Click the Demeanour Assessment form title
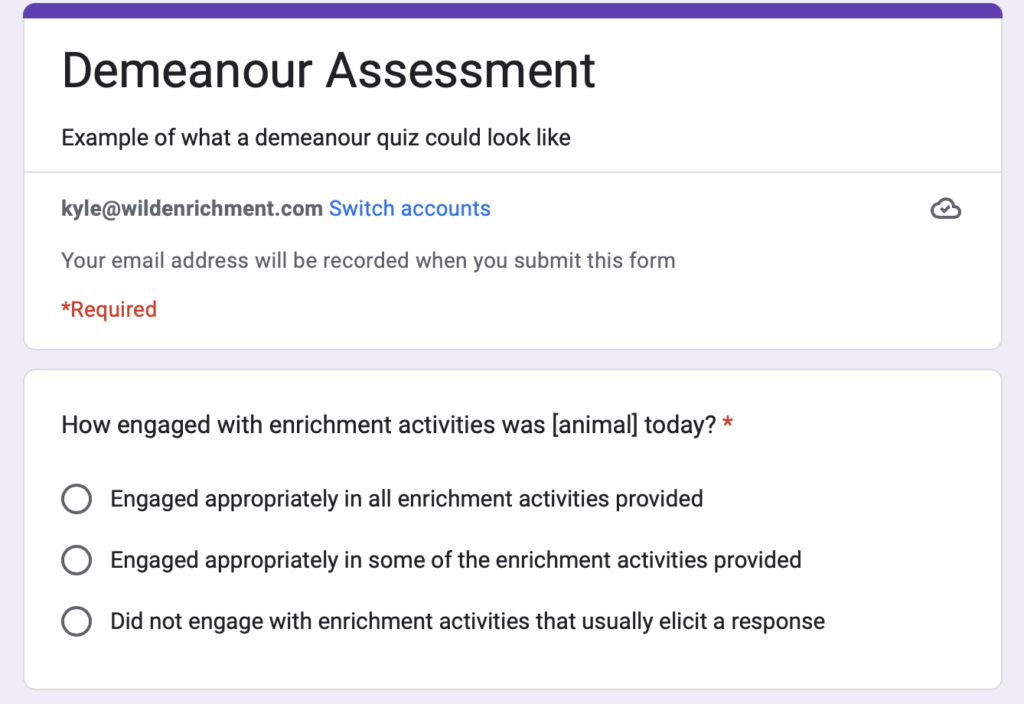This screenshot has height=704, width=1024. tap(328, 71)
